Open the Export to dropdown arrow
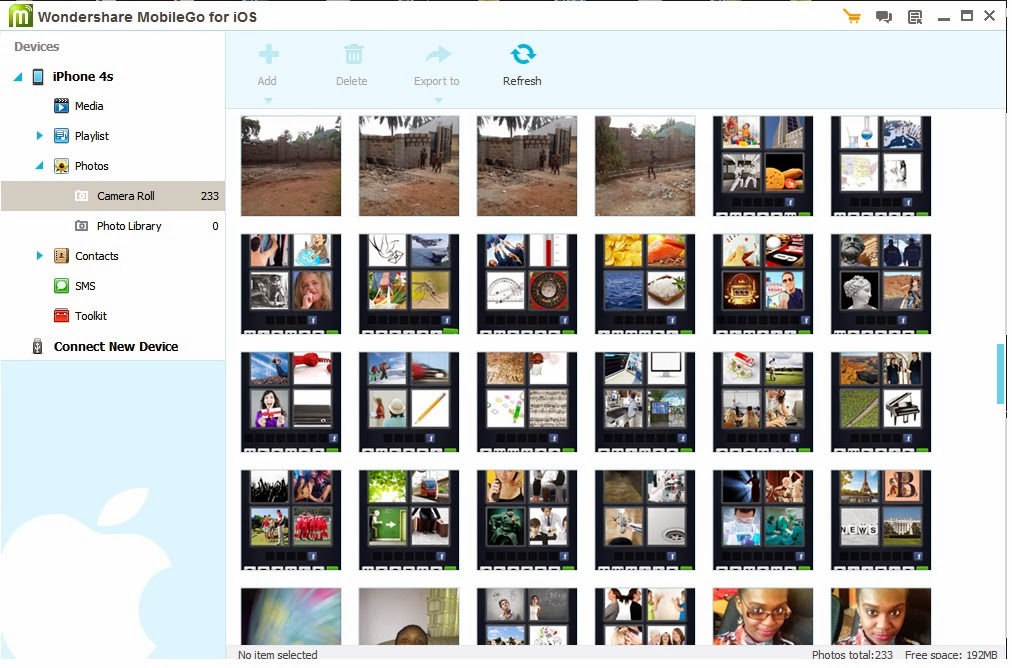This screenshot has width=1012, height=668. pos(438,100)
